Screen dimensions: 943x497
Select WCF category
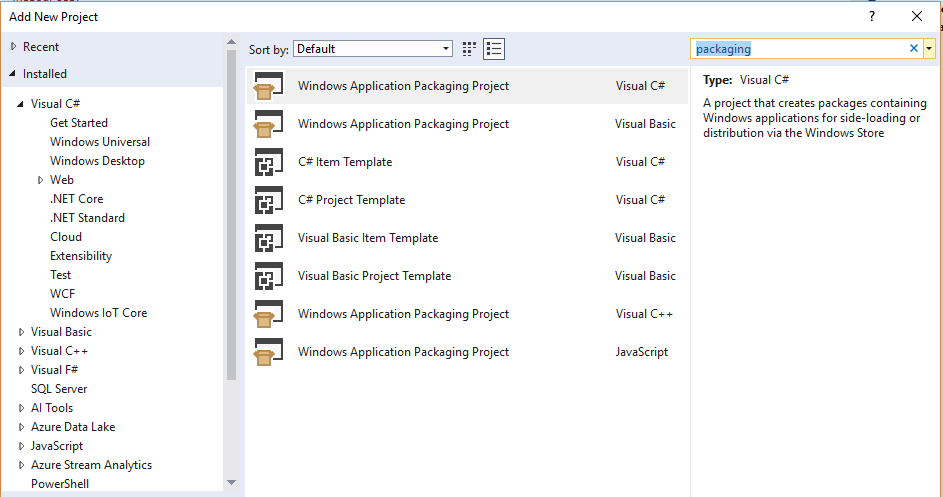pyautogui.click(x=63, y=294)
